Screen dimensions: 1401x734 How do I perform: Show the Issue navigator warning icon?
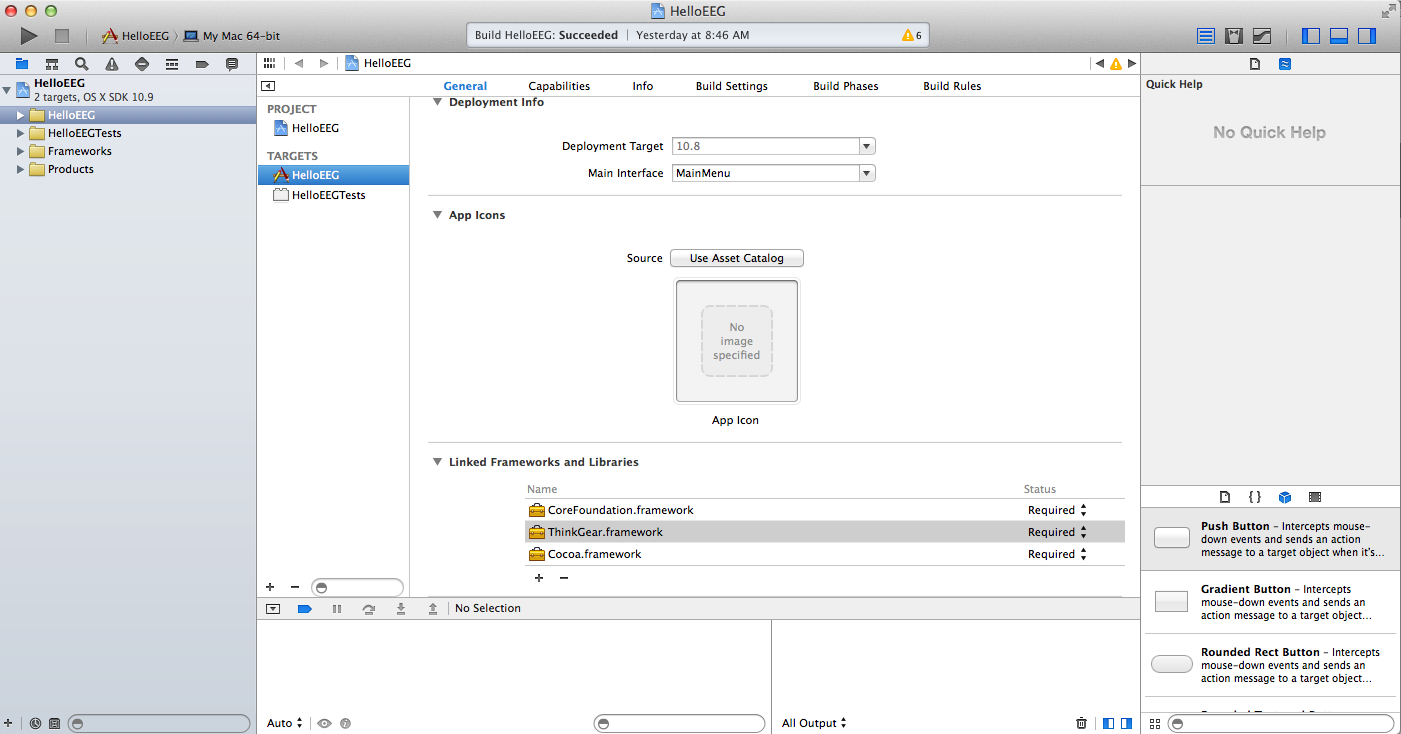pos(111,64)
